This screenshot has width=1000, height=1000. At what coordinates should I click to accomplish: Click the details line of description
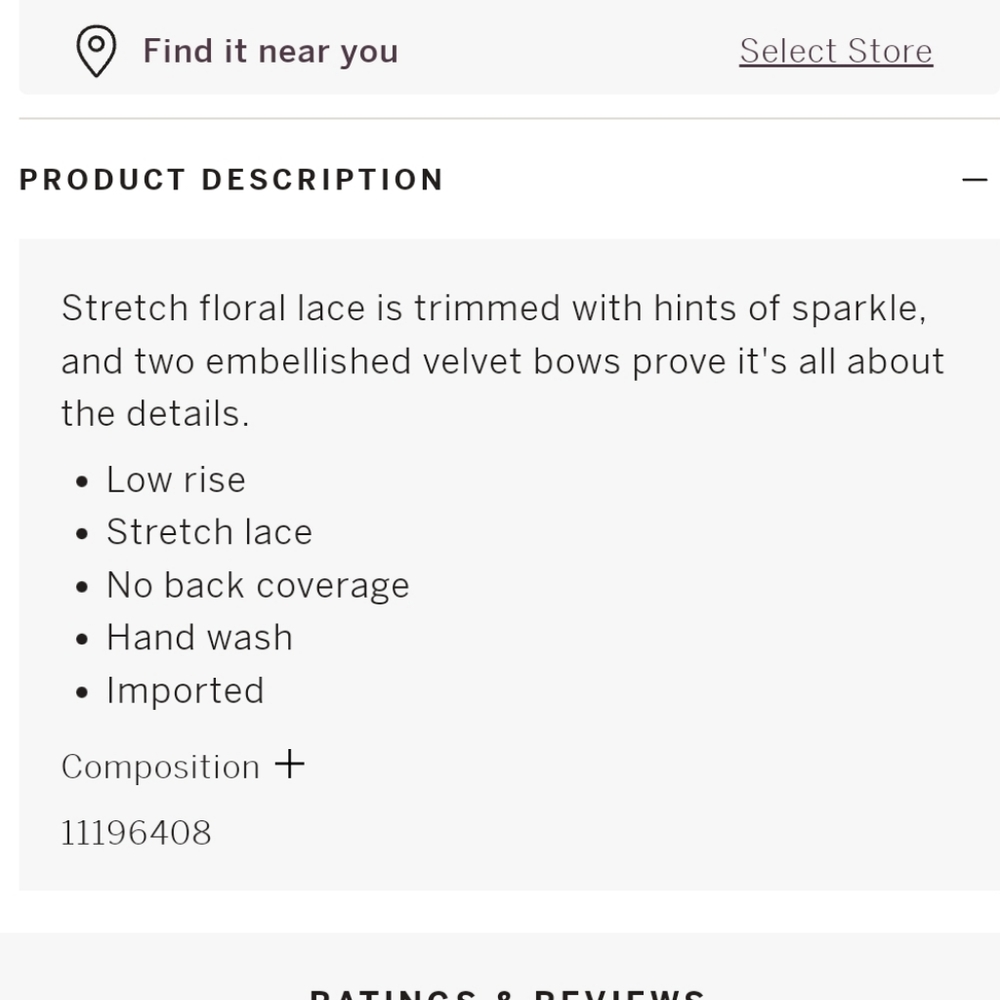[x=155, y=413]
